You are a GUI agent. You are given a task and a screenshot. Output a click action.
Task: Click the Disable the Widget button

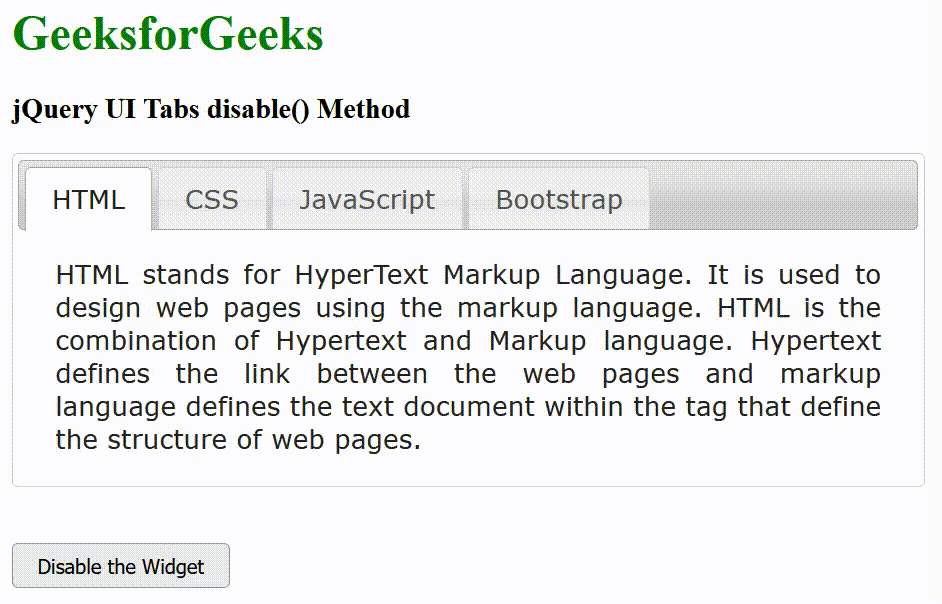(120, 566)
